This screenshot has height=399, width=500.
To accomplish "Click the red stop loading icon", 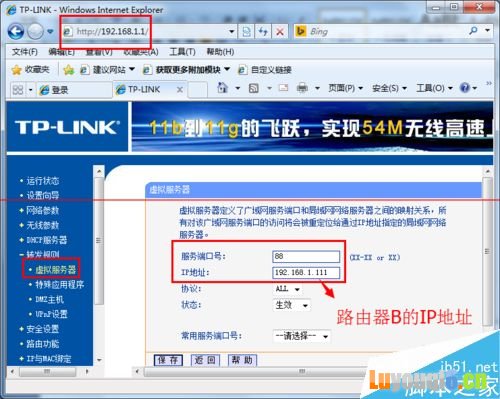I will click(280, 32).
